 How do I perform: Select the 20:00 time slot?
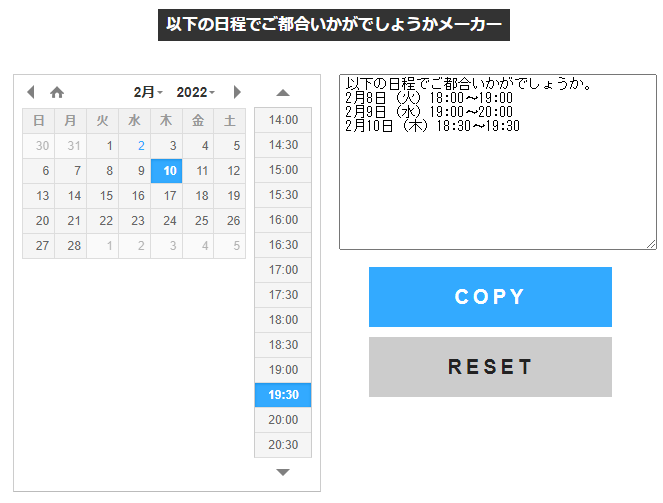[x=283, y=420]
